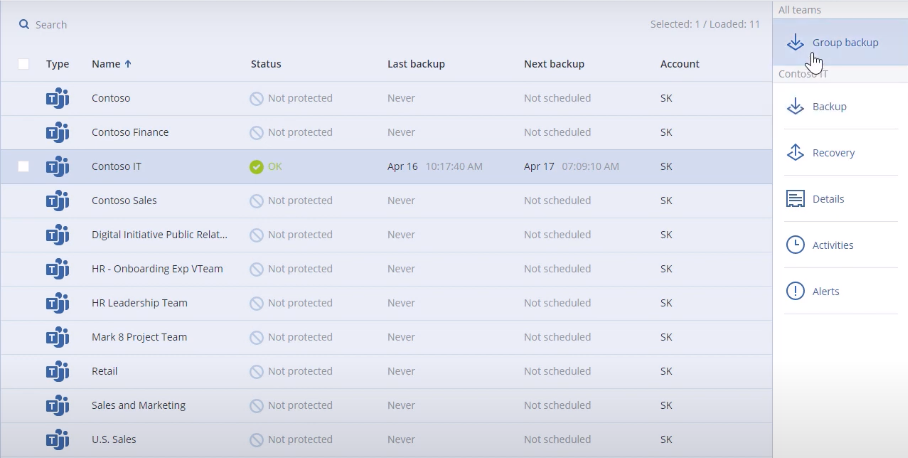This screenshot has width=908, height=458.
Task: Click the Details panel icon
Action: click(796, 199)
